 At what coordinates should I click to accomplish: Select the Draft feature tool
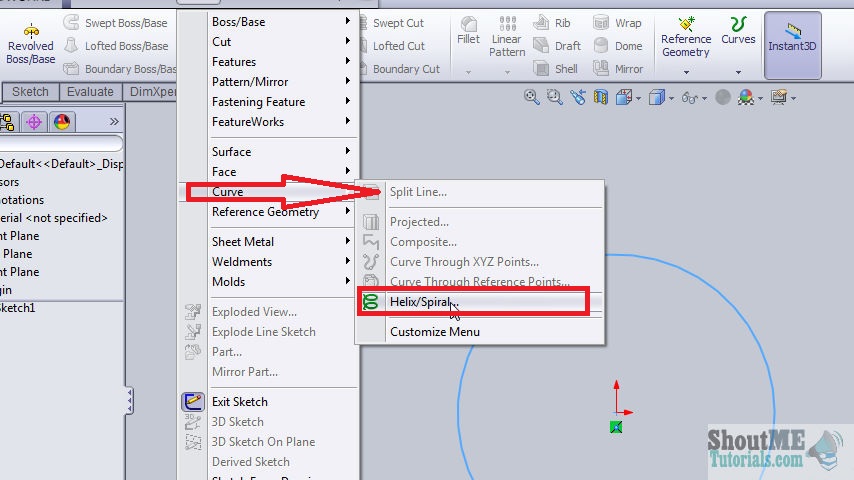point(557,46)
